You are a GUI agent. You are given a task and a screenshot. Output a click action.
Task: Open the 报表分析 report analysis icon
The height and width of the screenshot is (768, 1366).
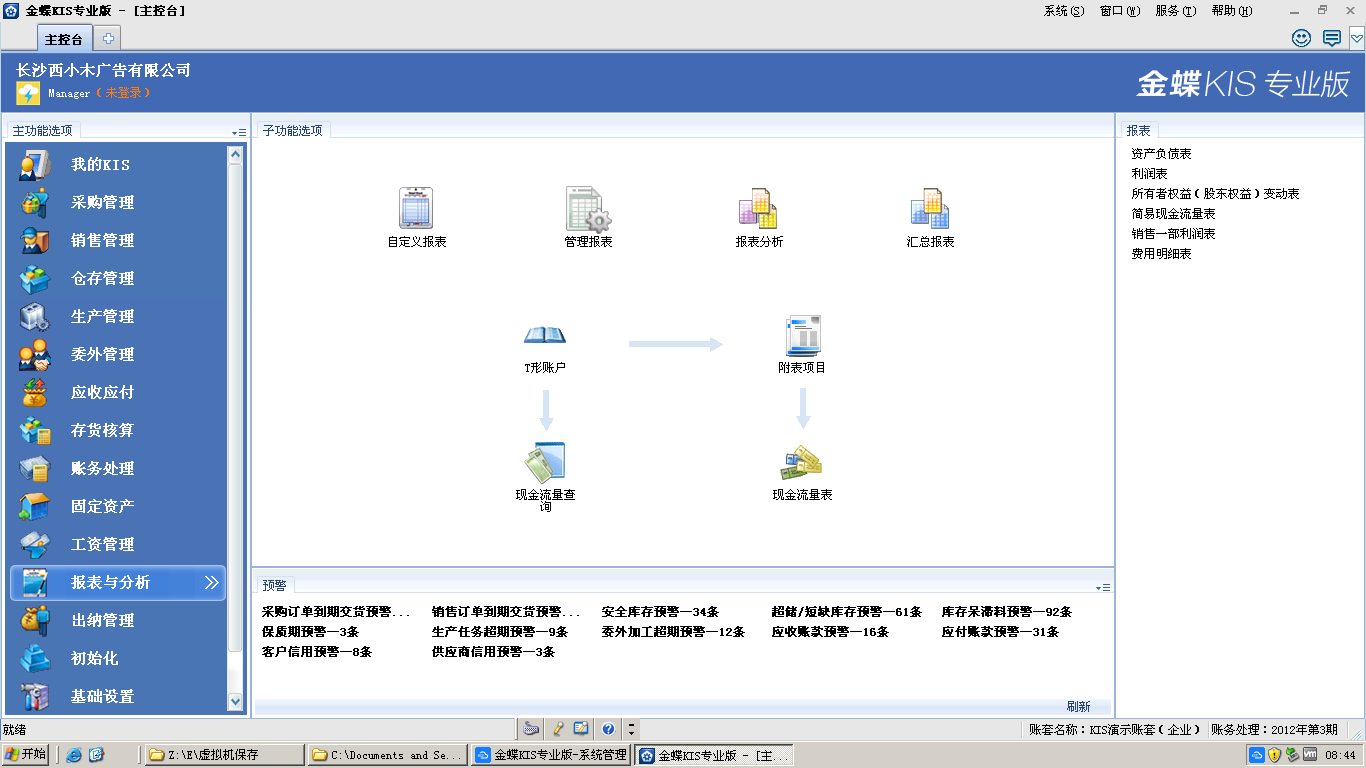click(x=758, y=209)
